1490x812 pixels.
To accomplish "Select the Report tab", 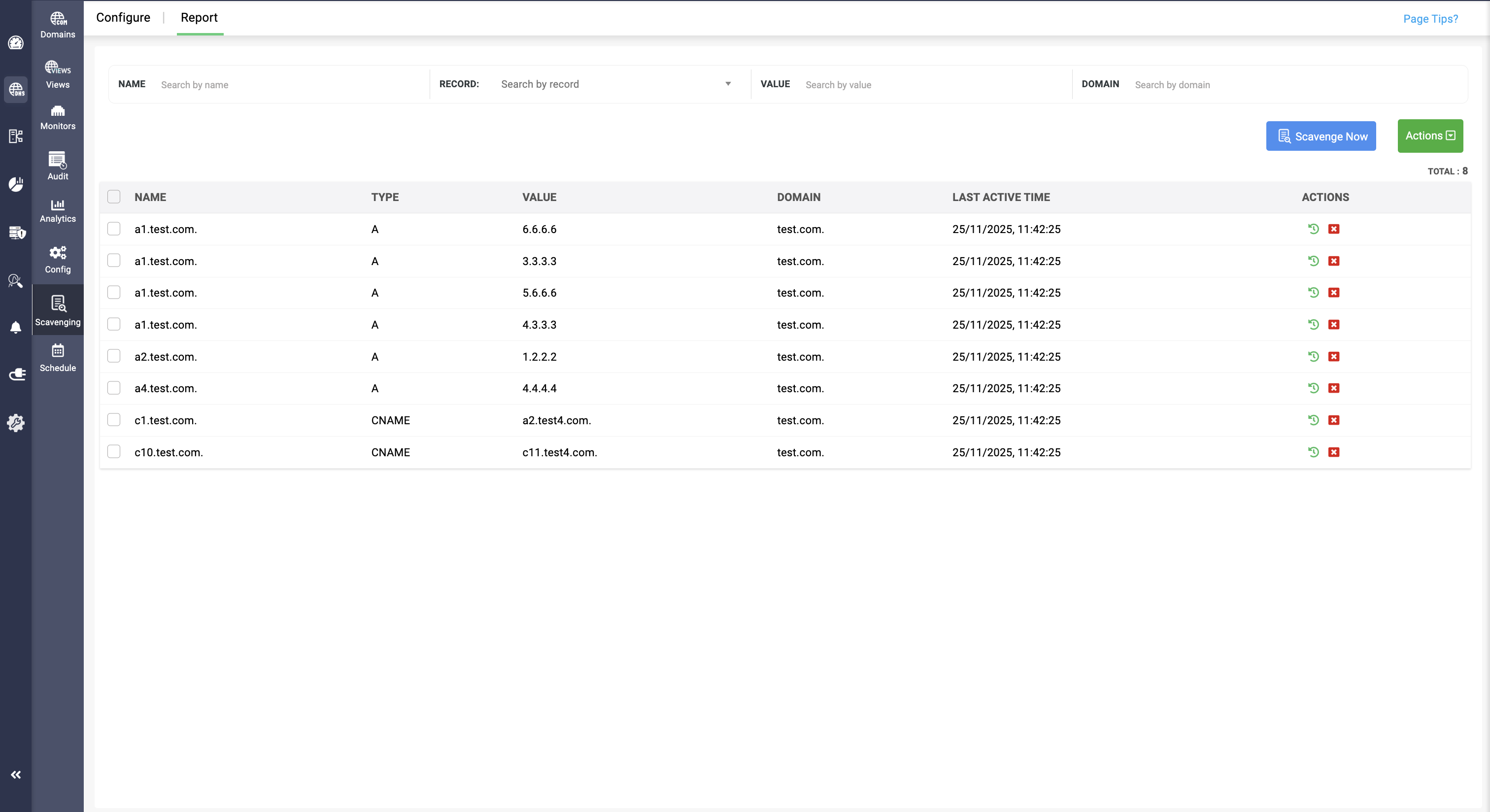I will pyautogui.click(x=199, y=17).
